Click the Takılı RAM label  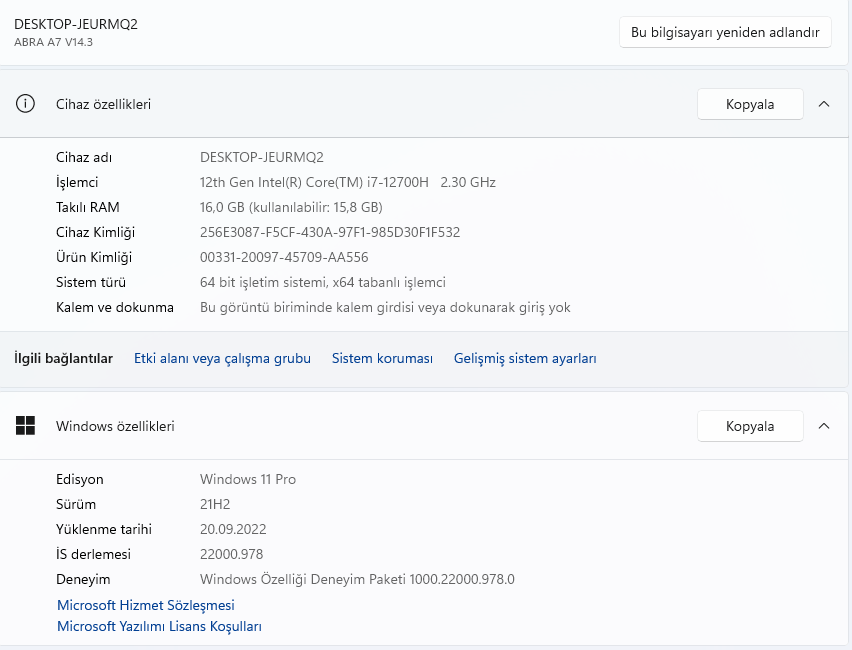87,207
